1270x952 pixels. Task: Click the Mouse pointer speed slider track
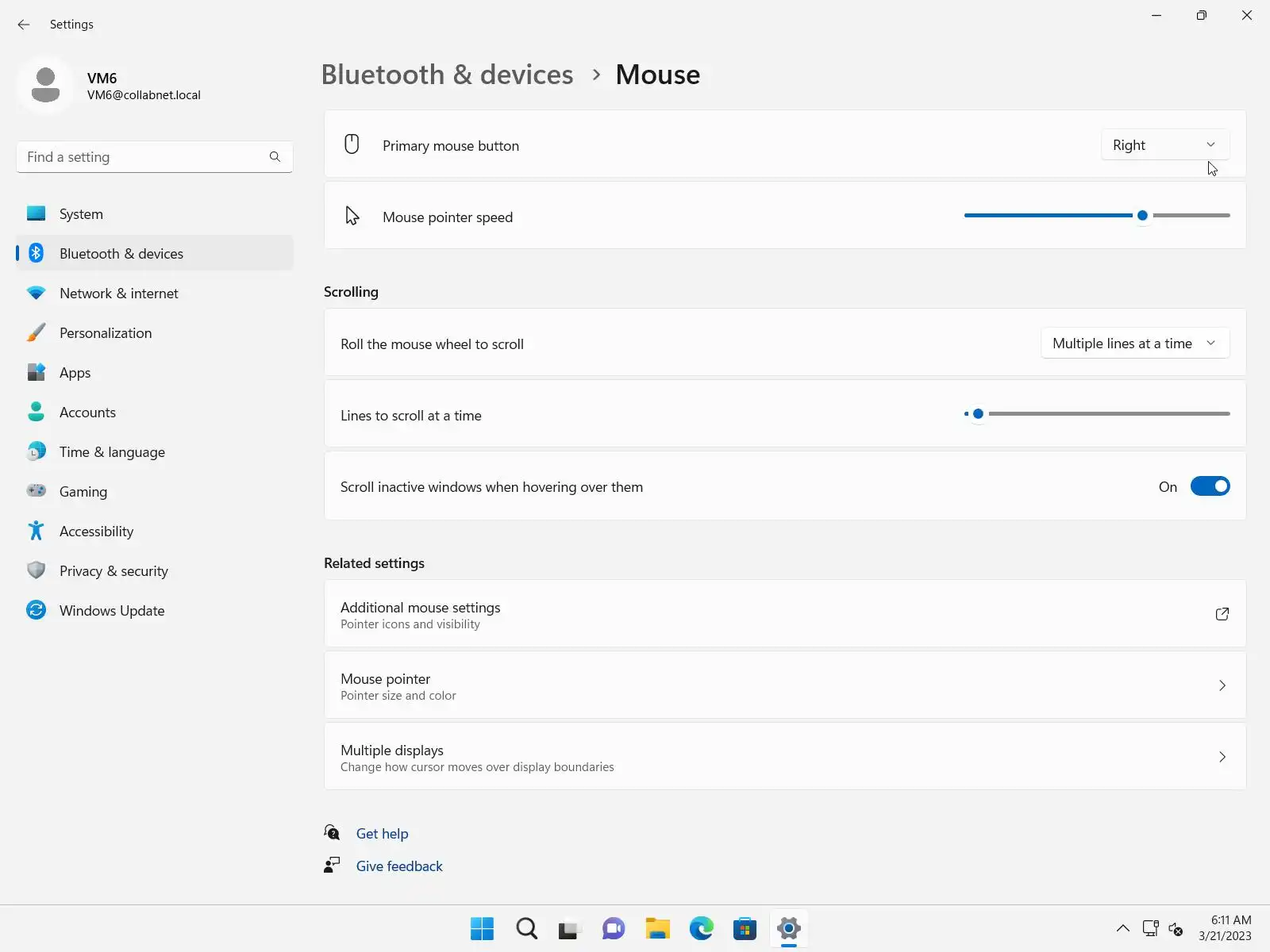(1097, 216)
